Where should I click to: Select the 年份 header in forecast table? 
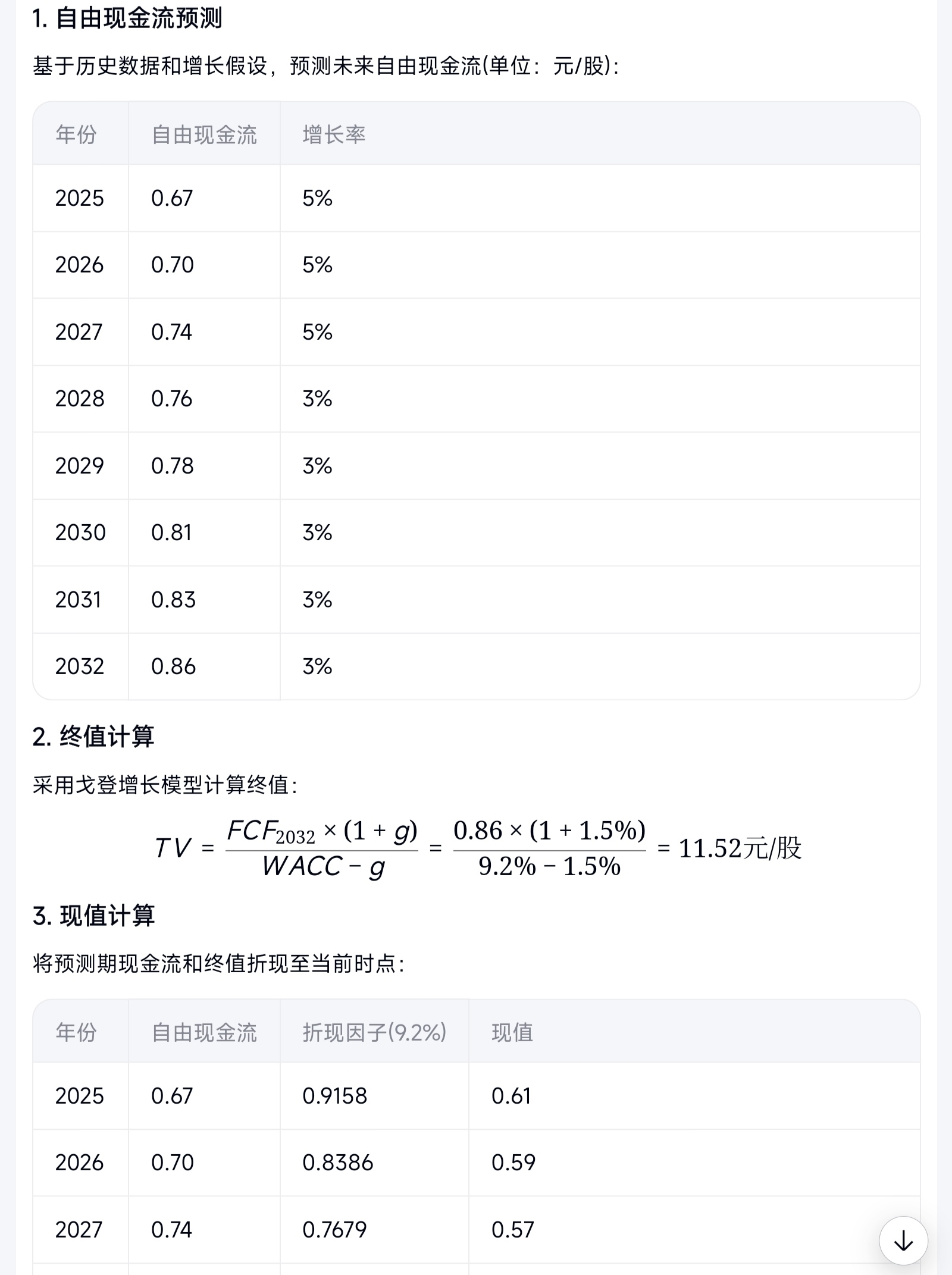pos(76,134)
